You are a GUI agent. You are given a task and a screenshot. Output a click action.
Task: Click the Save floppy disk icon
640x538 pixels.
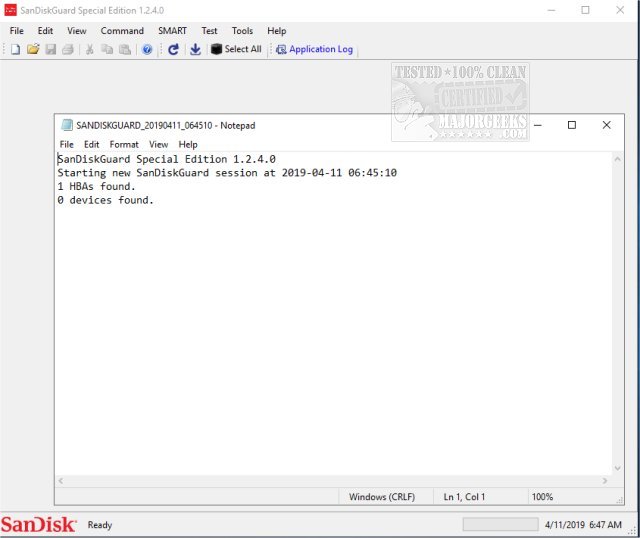[x=51, y=49]
